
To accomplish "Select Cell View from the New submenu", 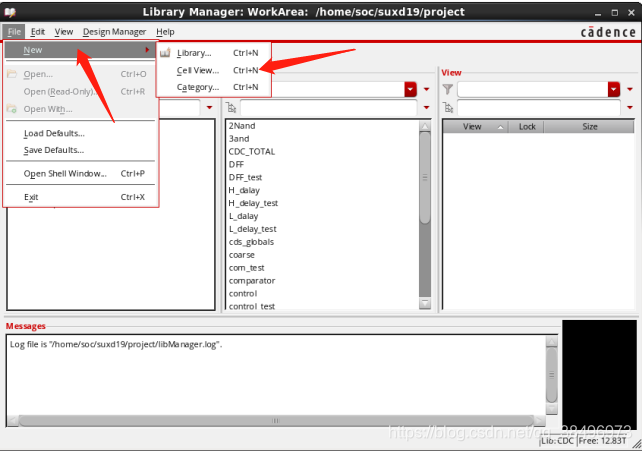I will click(198, 70).
